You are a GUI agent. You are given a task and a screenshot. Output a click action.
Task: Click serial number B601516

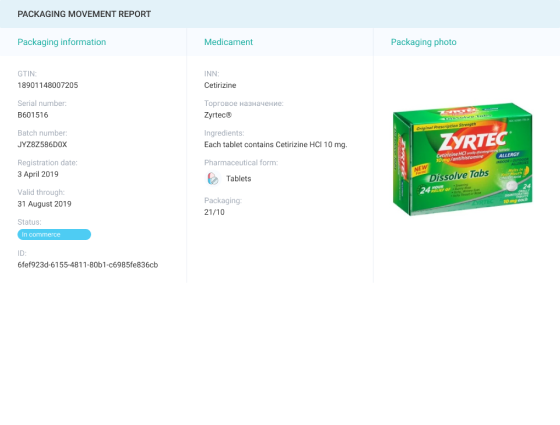(33, 115)
